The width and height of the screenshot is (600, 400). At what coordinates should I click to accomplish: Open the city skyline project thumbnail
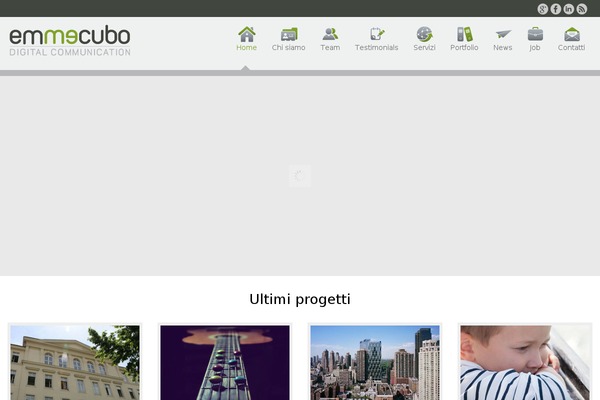pyautogui.click(x=375, y=362)
